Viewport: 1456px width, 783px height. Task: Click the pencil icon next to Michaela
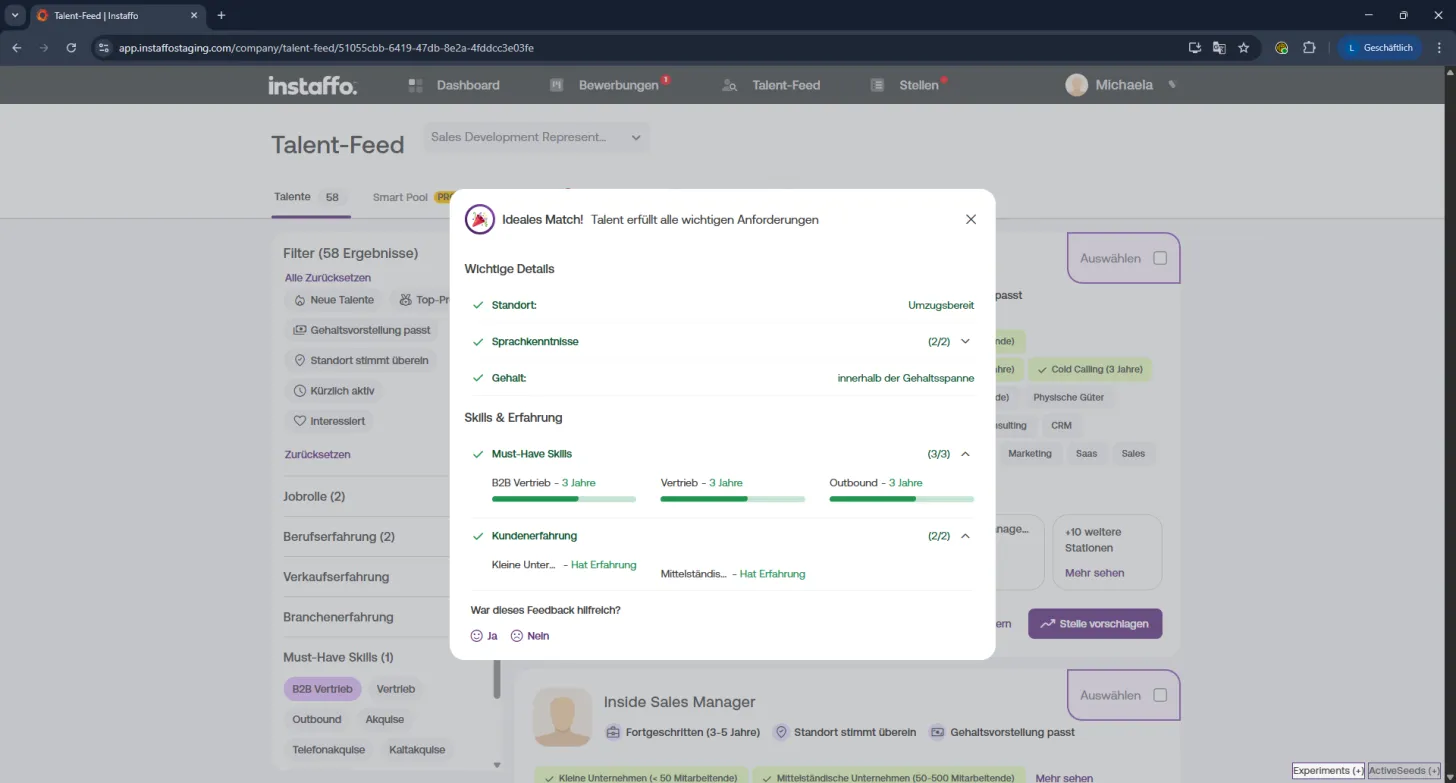click(1172, 85)
